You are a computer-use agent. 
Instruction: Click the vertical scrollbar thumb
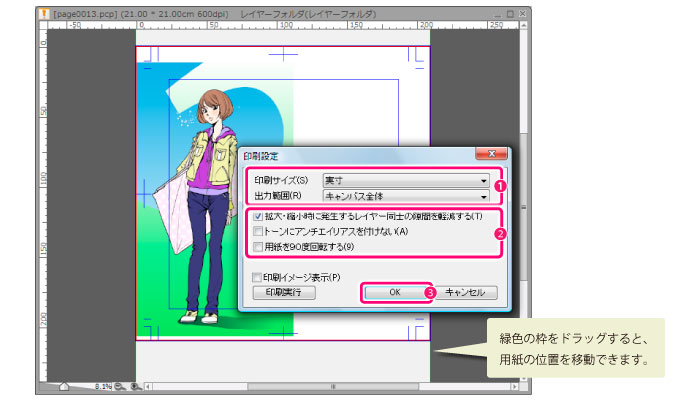(x=523, y=207)
